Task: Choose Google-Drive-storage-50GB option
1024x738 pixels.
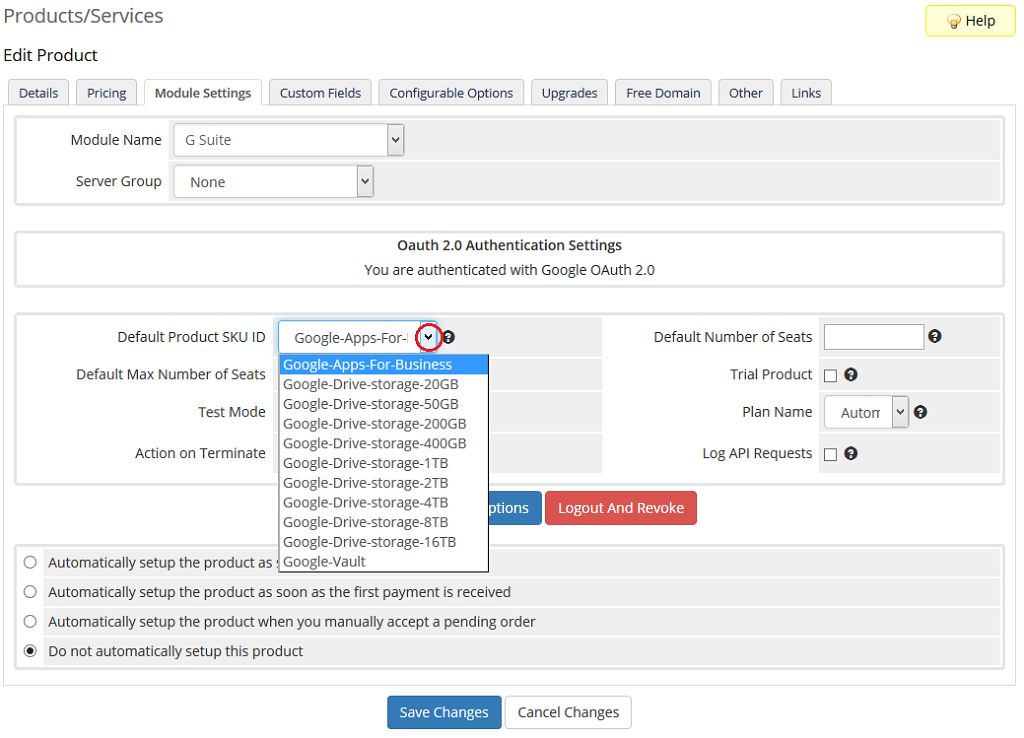Action: 384,404
